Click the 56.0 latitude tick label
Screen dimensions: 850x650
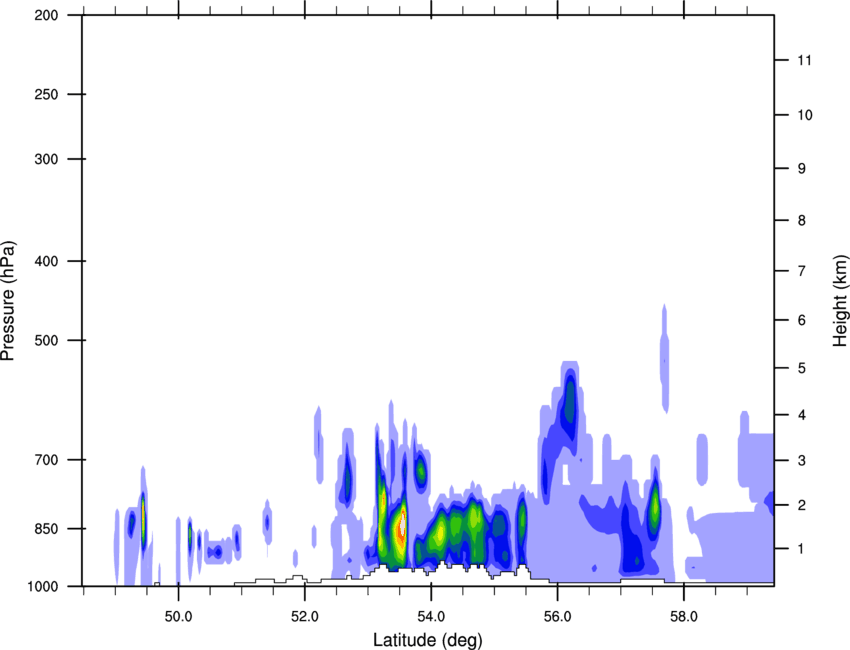pos(557,617)
